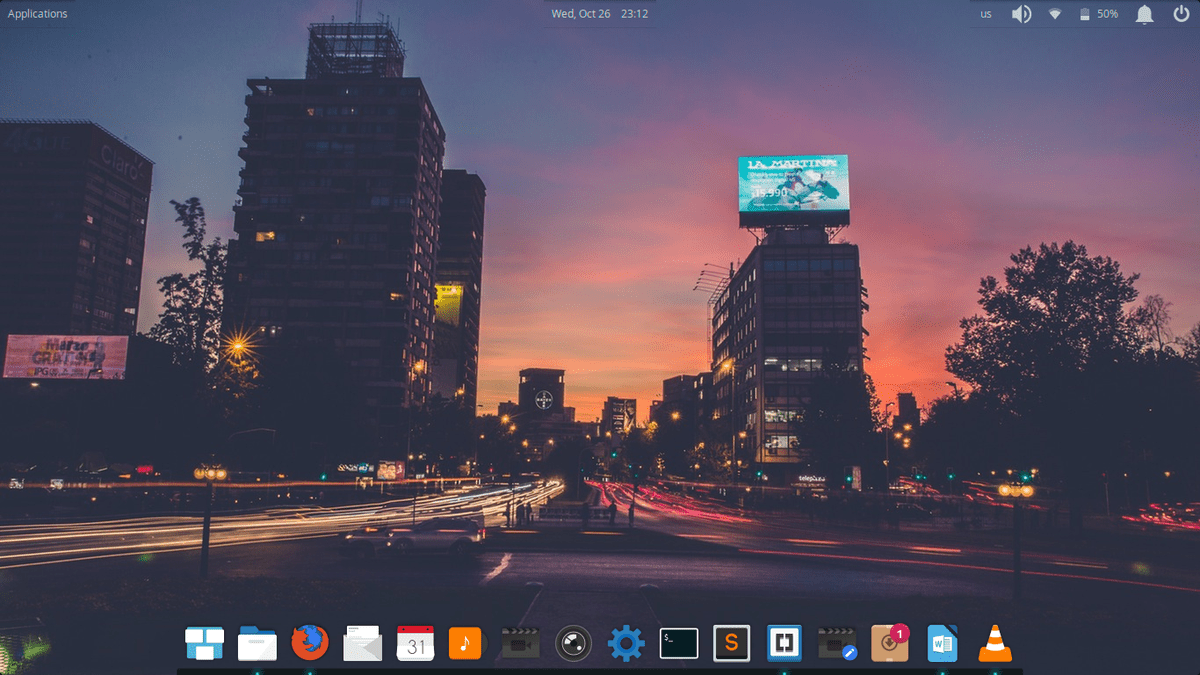Open the Calendar app in dock
Image resolution: width=1200 pixels, height=675 pixels.
pyautogui.click(x=415, y=643)
